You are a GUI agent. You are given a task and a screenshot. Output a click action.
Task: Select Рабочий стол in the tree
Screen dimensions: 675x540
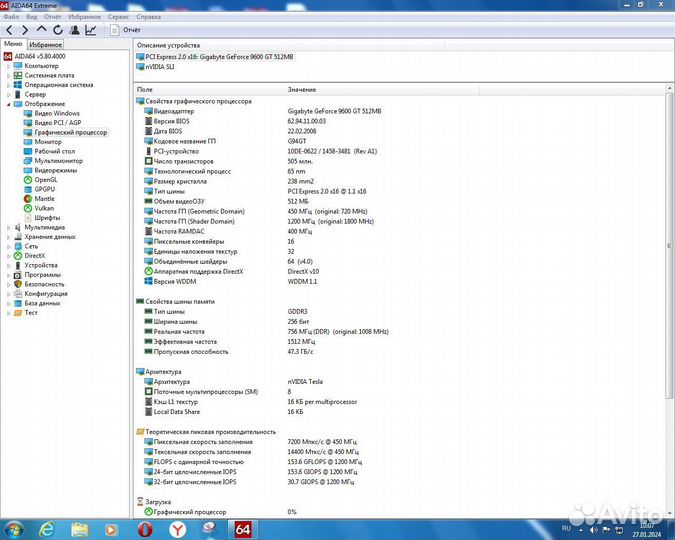[55, 151]
